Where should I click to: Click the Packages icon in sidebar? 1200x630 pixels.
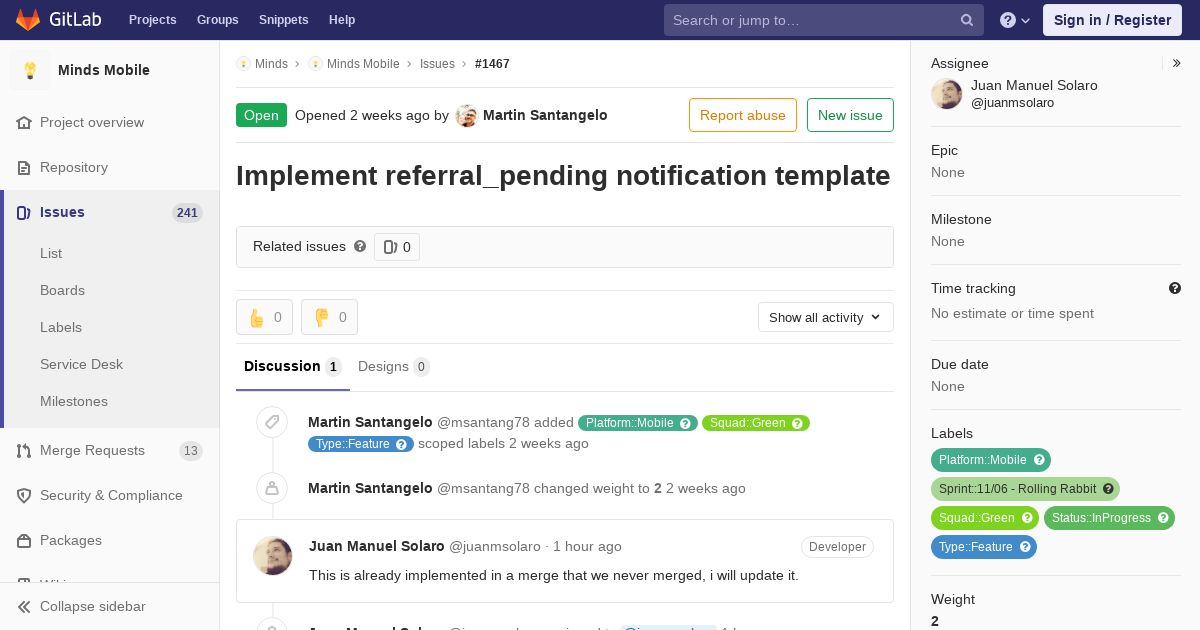tap(24, 540)
